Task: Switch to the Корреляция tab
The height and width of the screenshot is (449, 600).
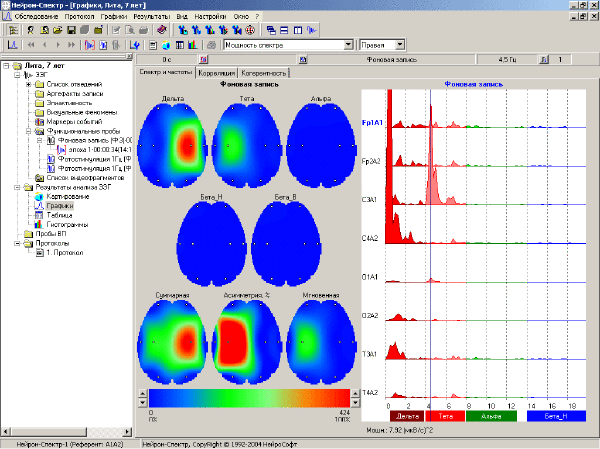Action: [x=216, y=73]
